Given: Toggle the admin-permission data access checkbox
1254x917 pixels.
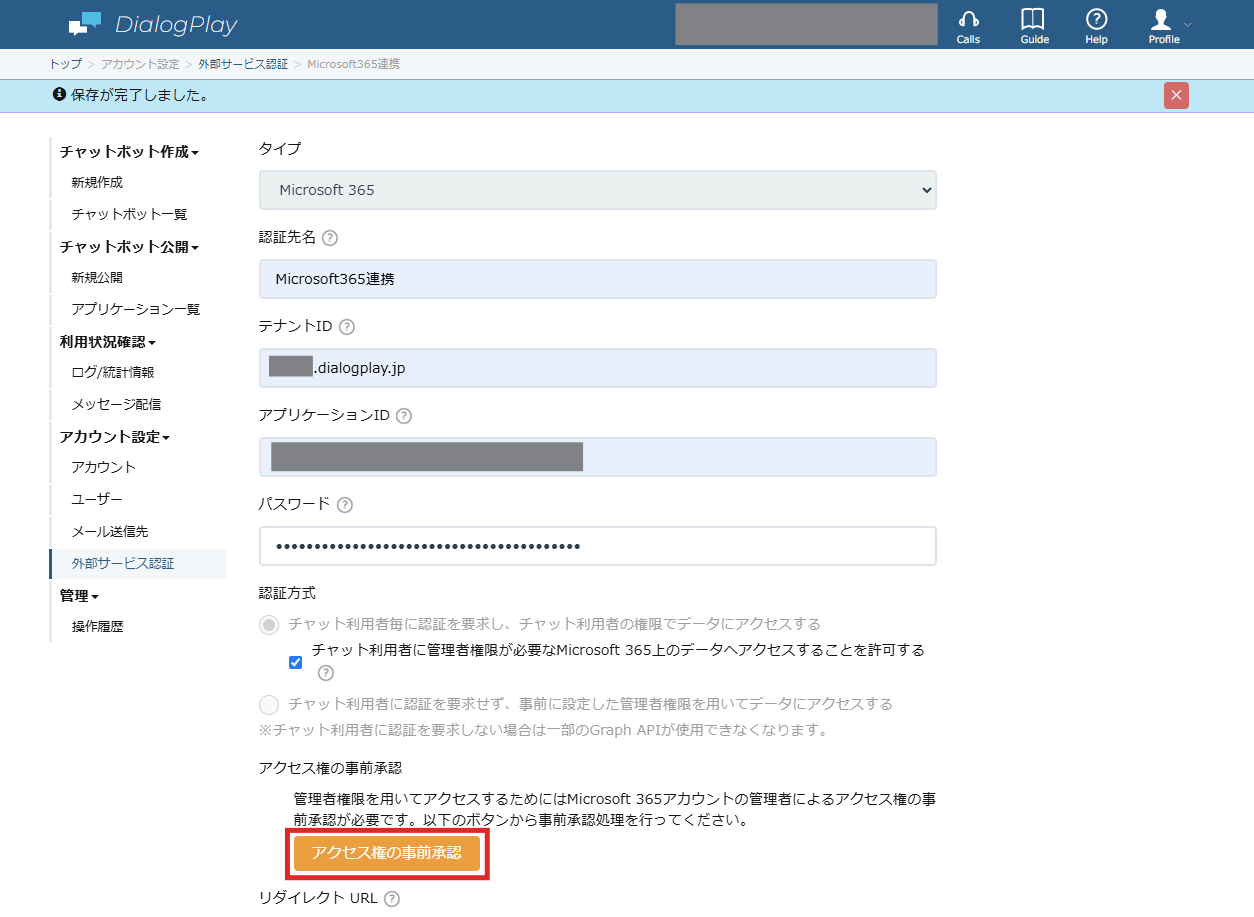Looking at the screenshot, I should pyautogui.click(x=295, y=662).
